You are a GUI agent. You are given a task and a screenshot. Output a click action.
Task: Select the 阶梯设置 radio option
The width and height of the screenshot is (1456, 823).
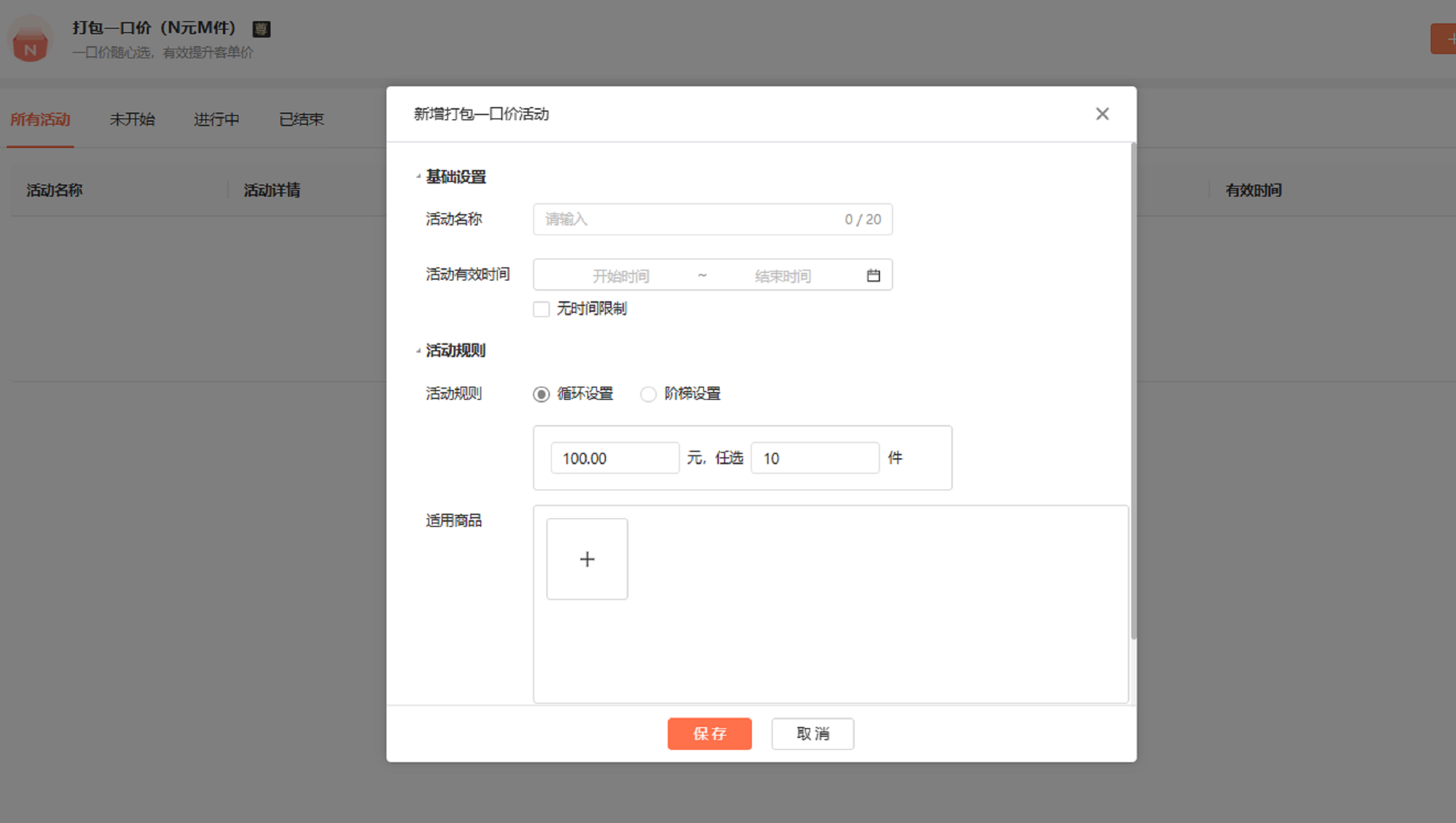pyautogui.click(x=648, y=394)
